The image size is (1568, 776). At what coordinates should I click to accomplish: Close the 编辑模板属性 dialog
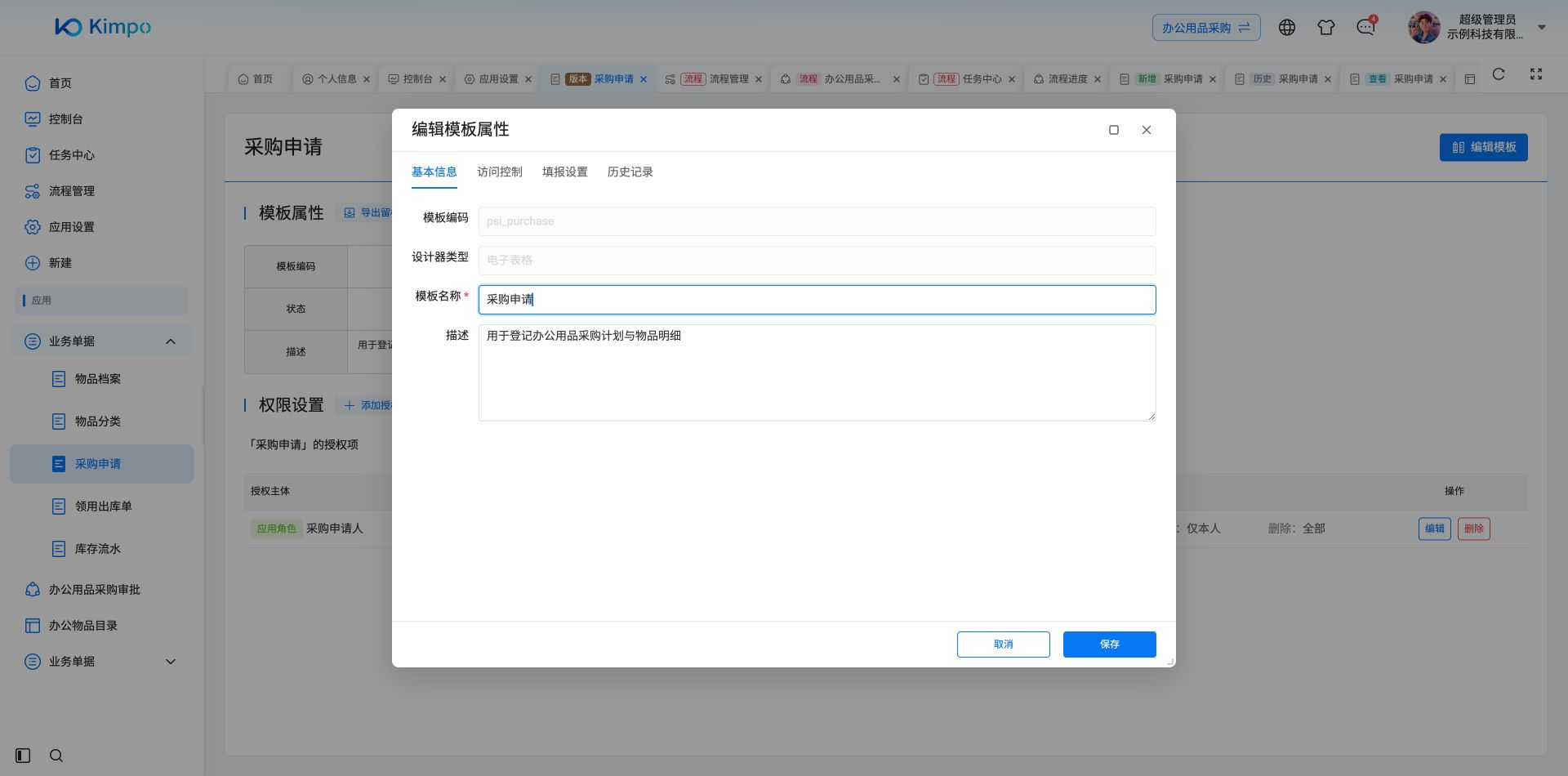point(1147,130)
